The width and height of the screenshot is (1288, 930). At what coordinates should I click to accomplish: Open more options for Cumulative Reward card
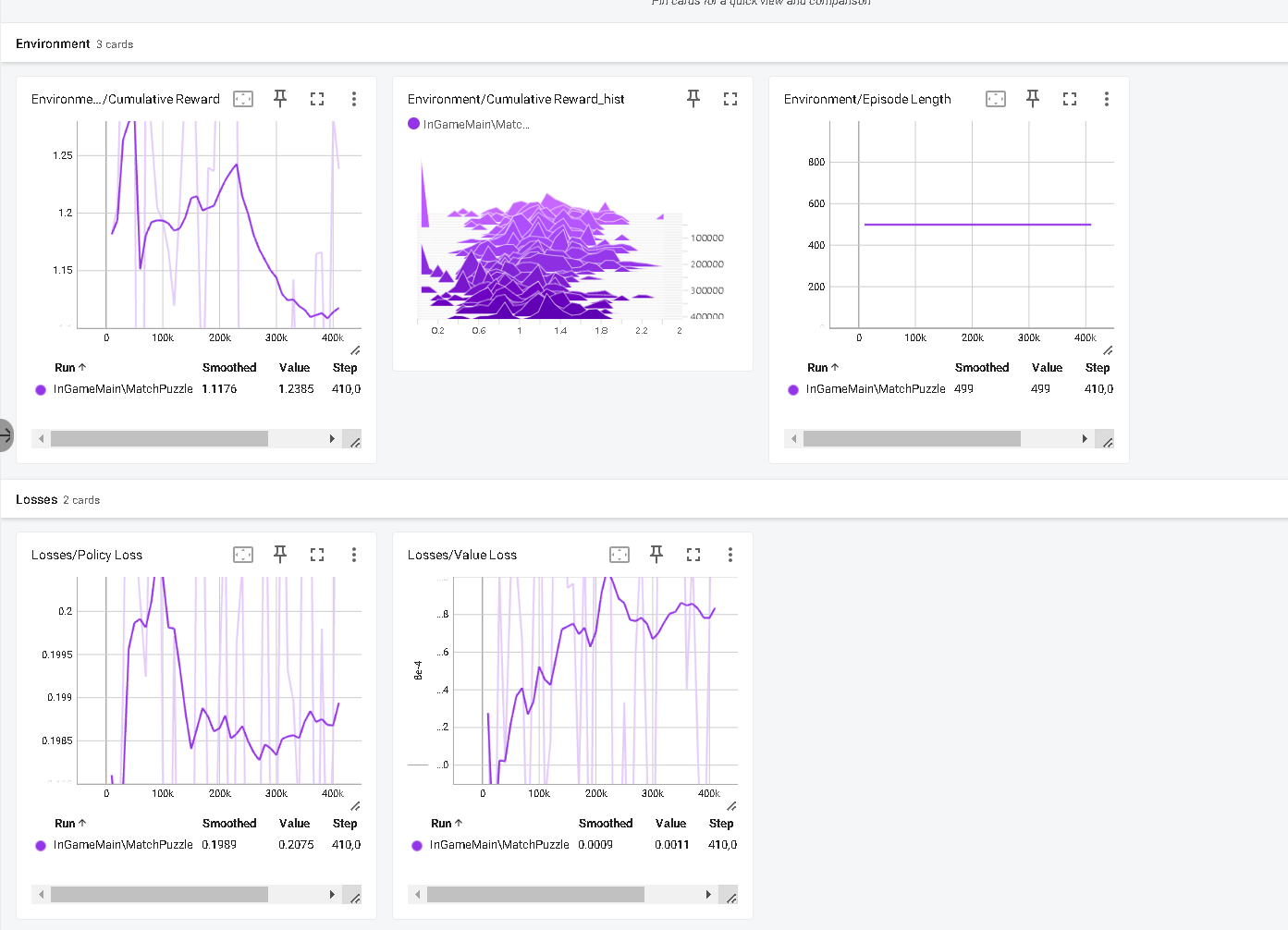pos(354,99)
